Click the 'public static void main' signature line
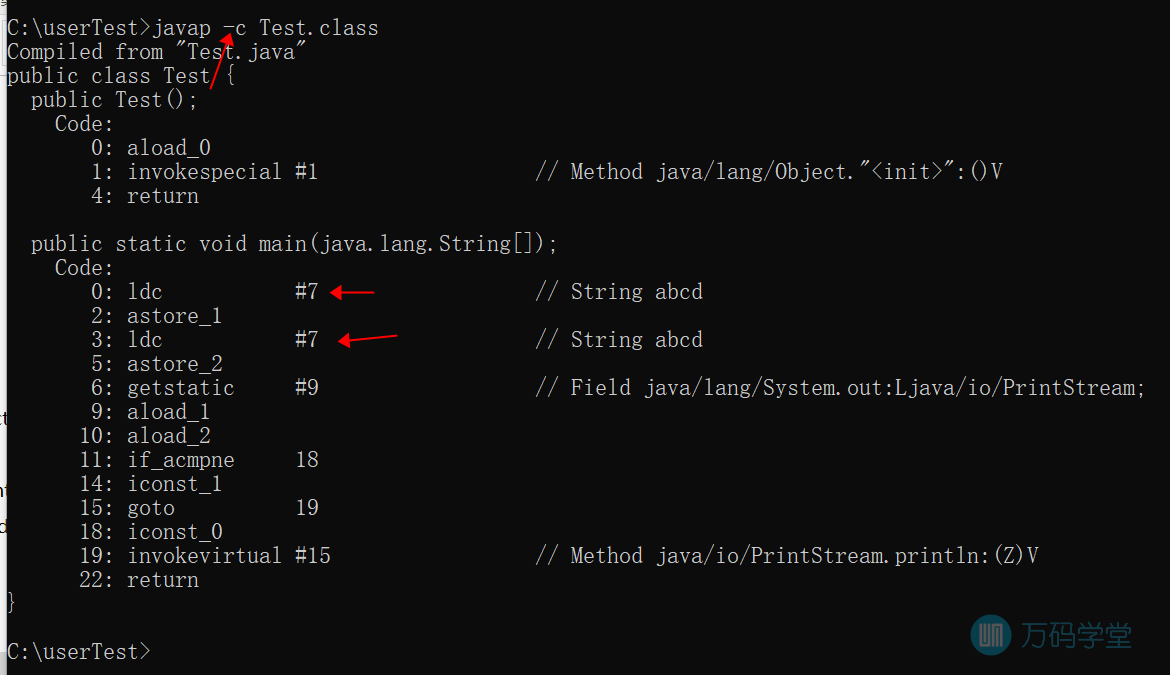 294,244
